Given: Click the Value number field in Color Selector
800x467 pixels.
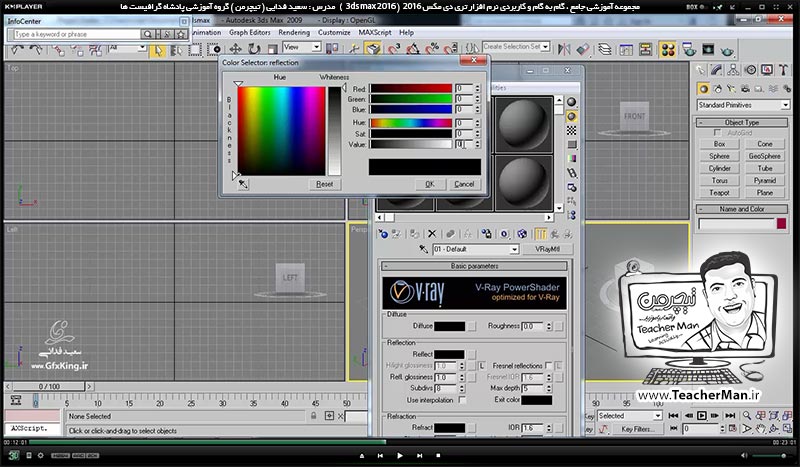Looking at the screenshot, I should (464, 144).
